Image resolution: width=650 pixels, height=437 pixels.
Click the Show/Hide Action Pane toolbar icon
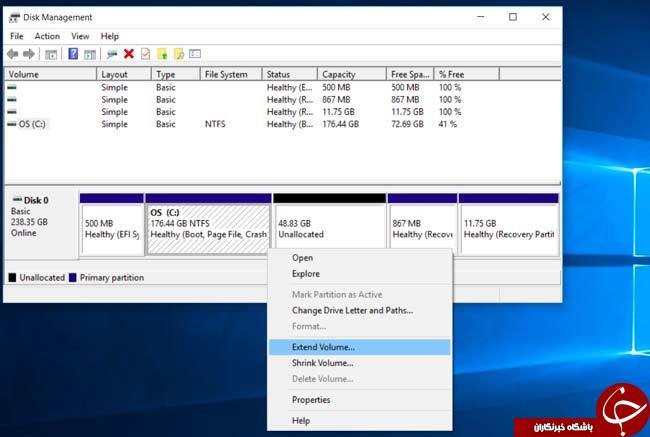[90, 54]
